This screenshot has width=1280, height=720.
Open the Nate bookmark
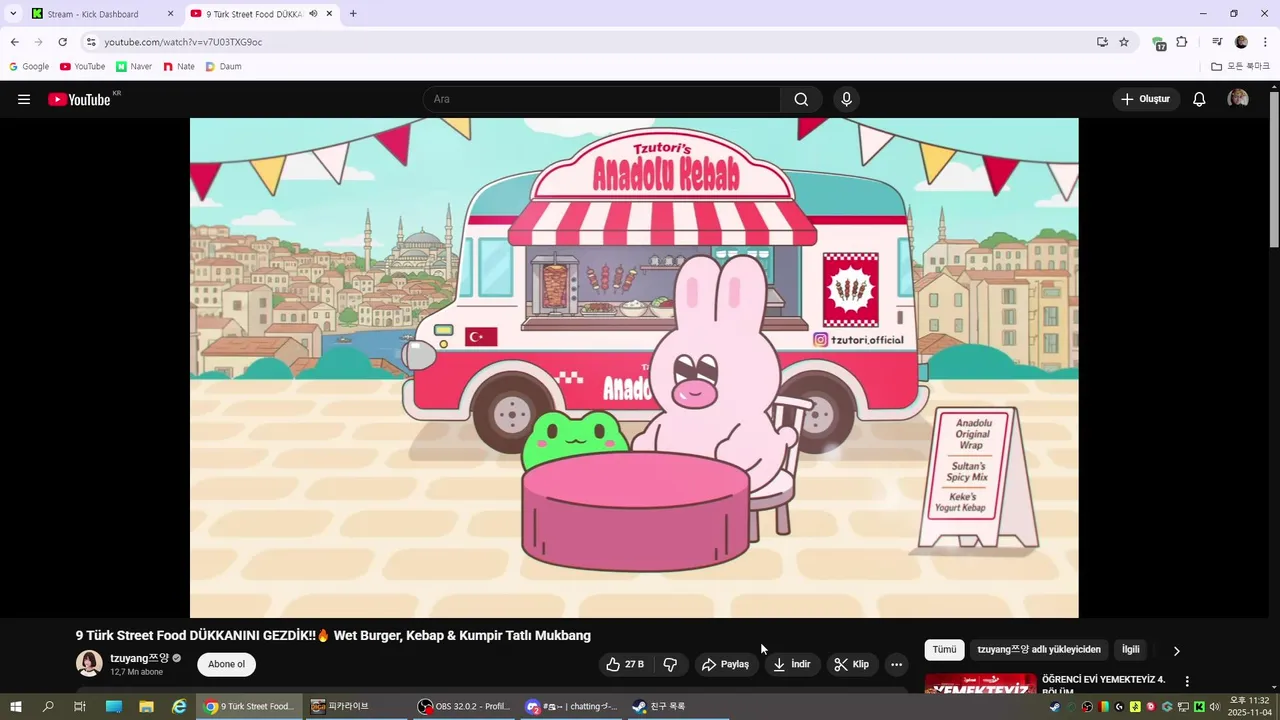tap(179, 67)
